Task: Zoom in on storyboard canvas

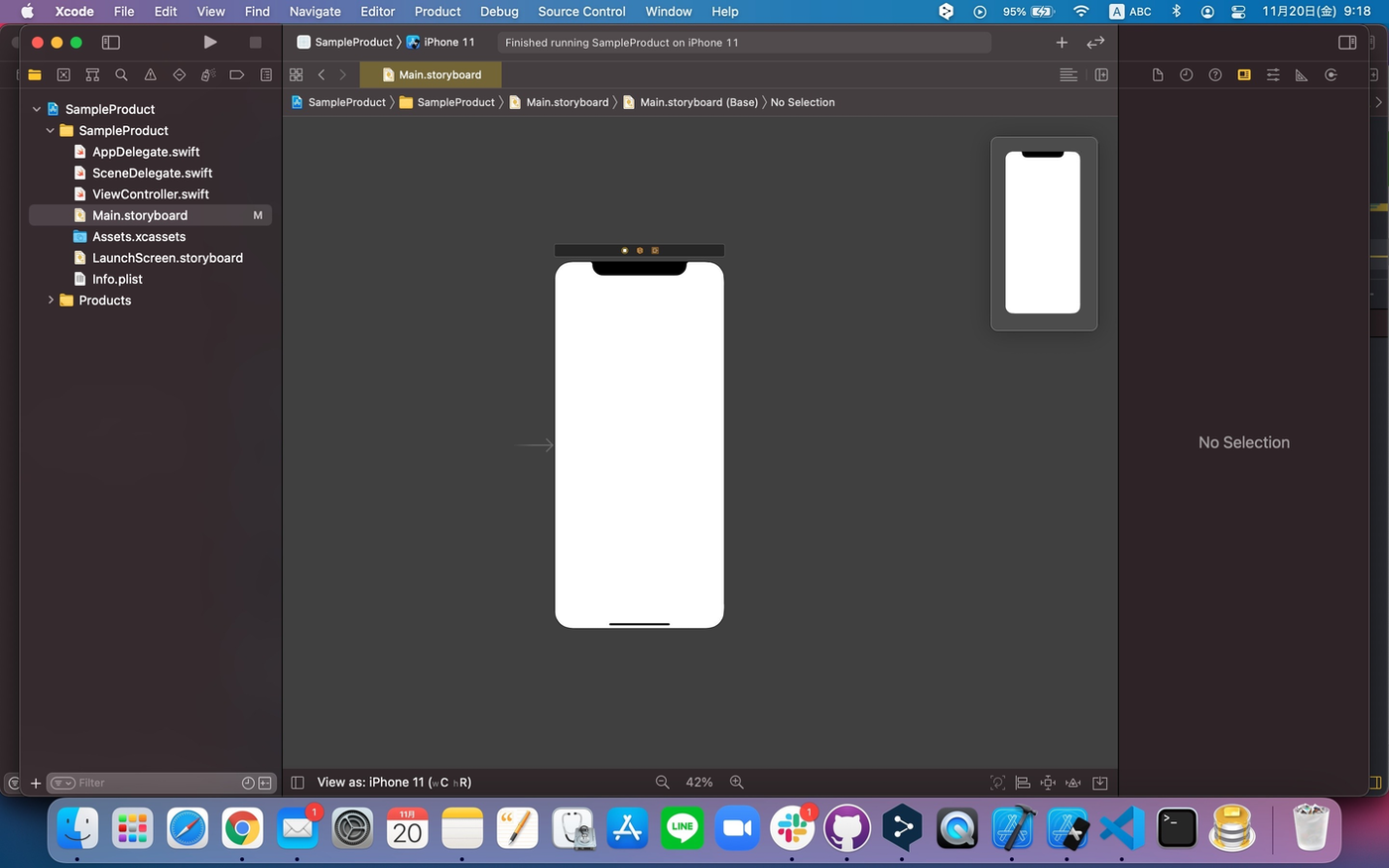Action: [x=736, y=782]
